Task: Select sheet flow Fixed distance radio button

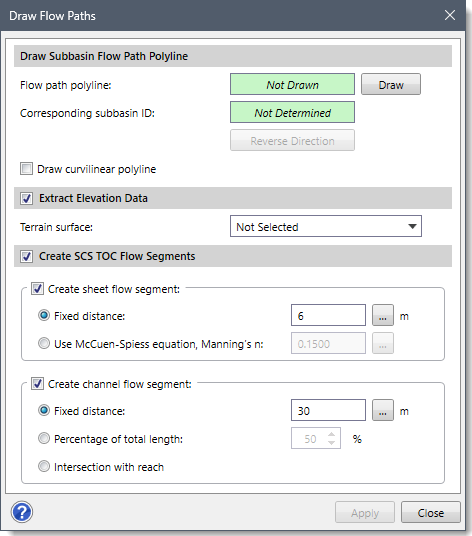Action: click(44, 315)
